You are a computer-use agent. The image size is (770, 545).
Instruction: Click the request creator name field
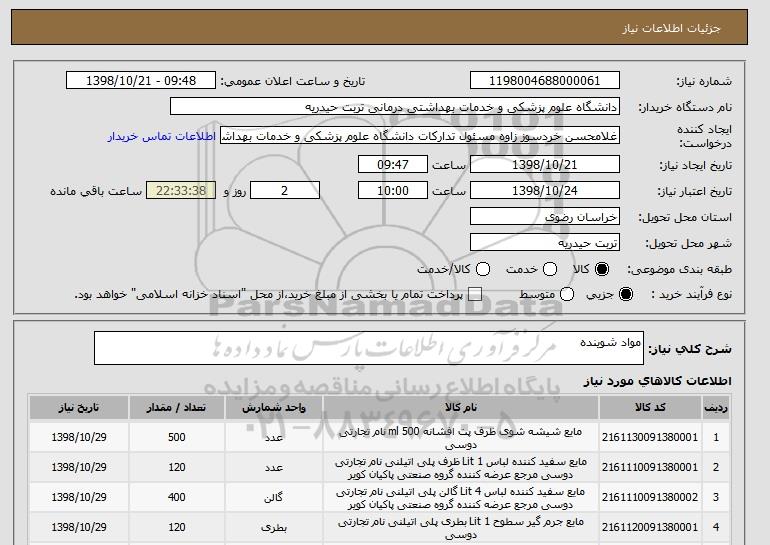420,136
